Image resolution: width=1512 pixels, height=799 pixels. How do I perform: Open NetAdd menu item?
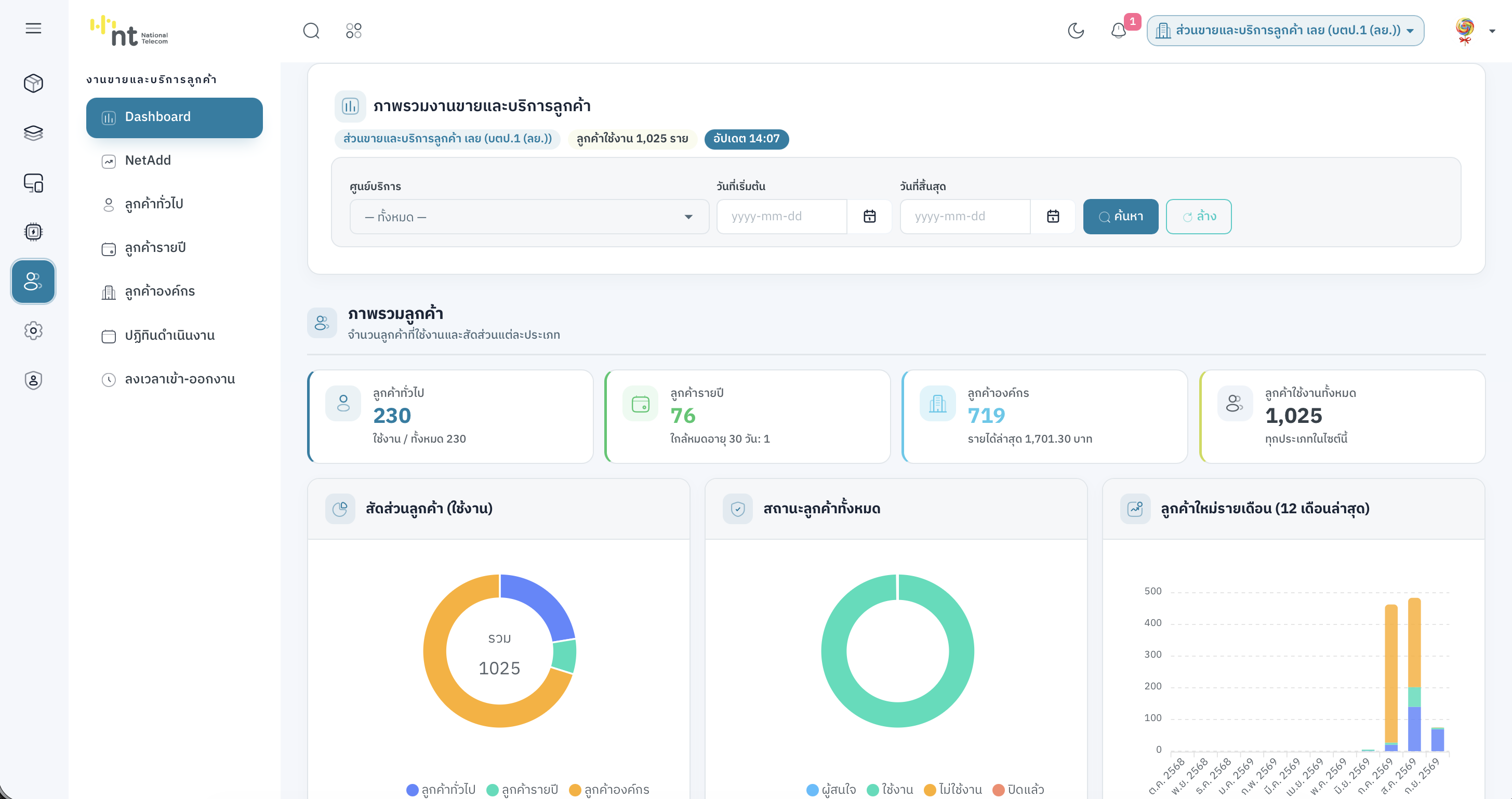coord(175,161)
